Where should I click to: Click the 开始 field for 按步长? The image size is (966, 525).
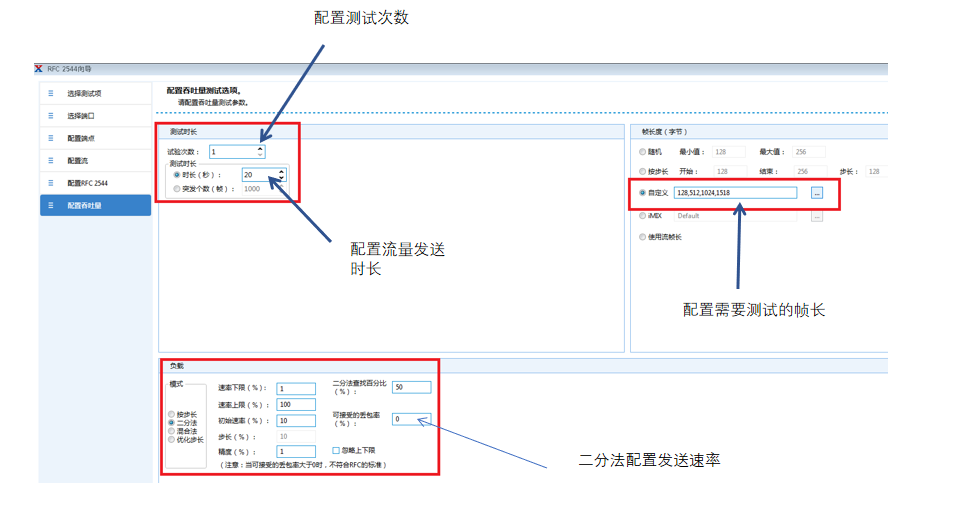(730, 171)
